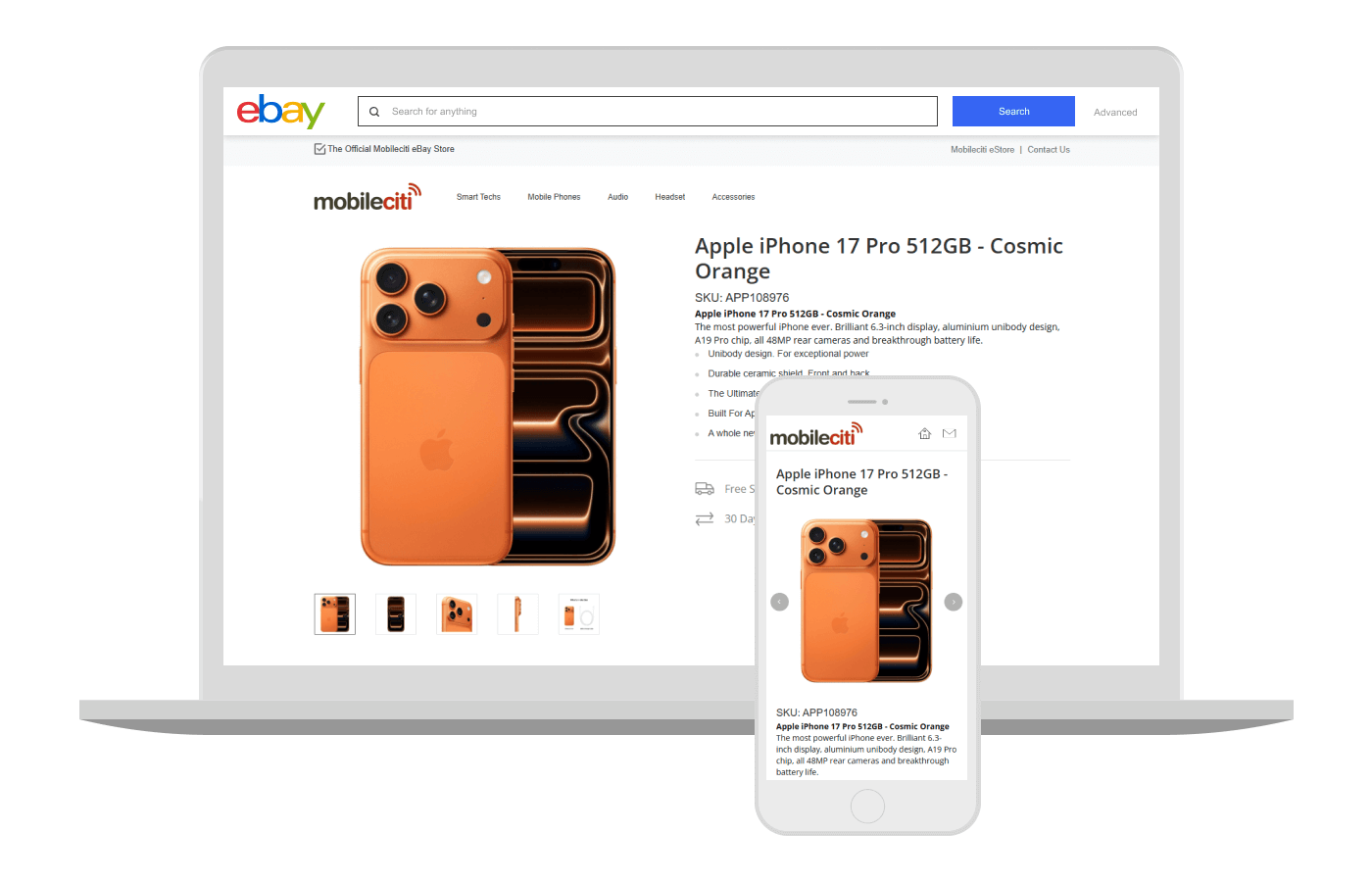Screen dimensions: 1372x882
Task: Click the home icon on mobile preview
Action: (x=924, y=433)
